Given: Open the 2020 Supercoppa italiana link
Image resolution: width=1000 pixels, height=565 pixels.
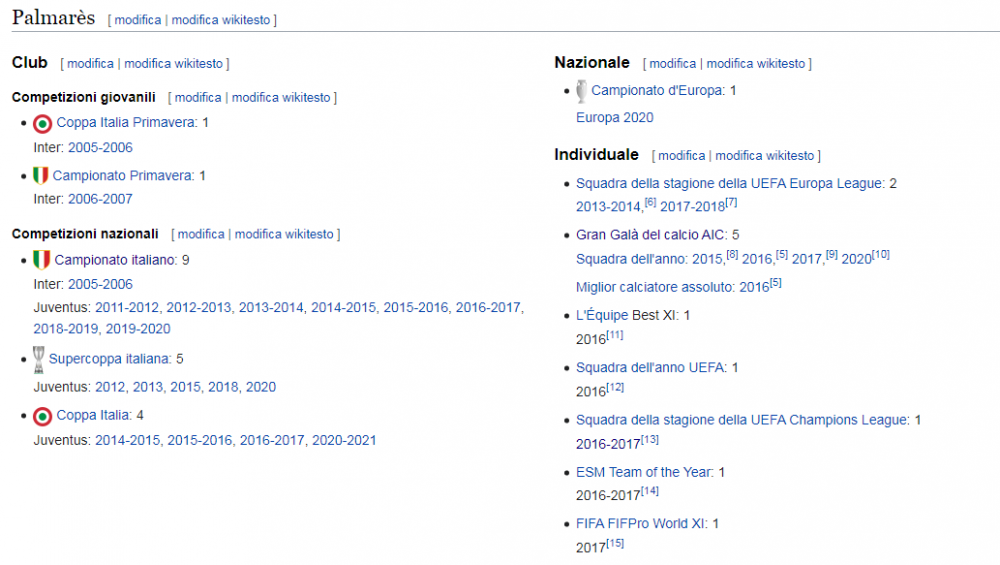Looking at the screenshot, I should pyautogui.click(x=261, y=387).
